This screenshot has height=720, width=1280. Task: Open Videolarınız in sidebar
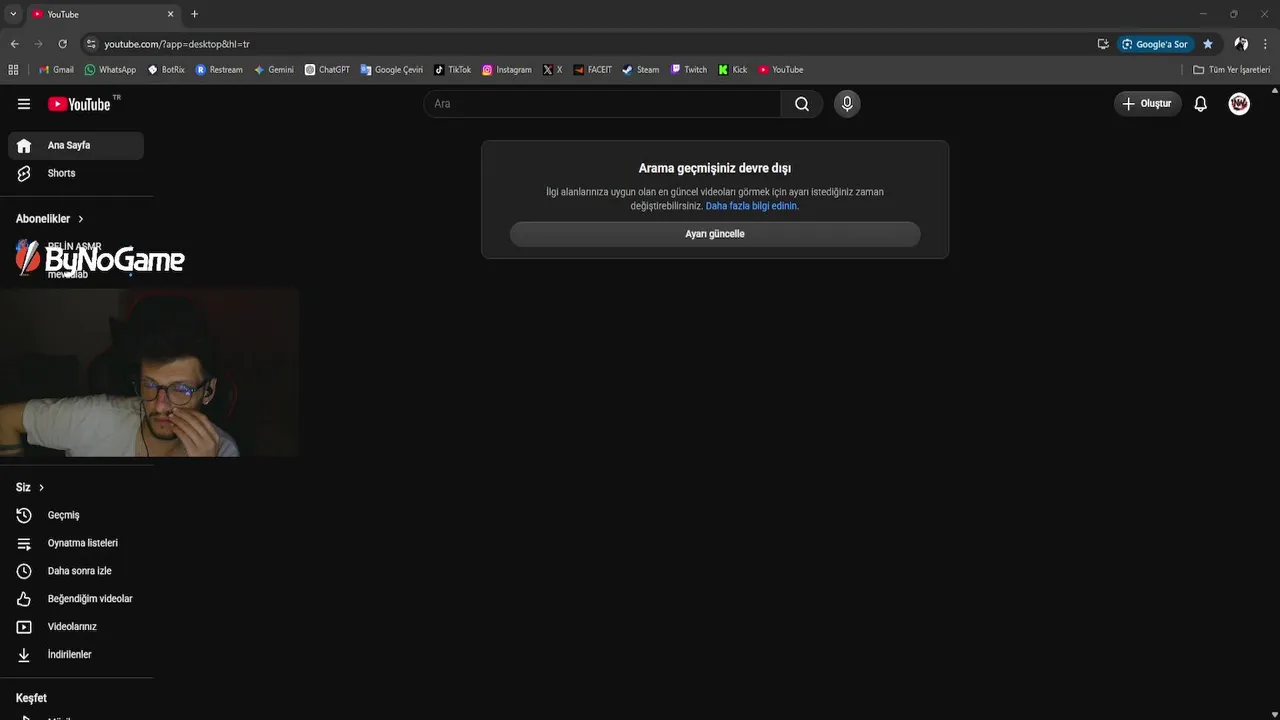(76, 628)
